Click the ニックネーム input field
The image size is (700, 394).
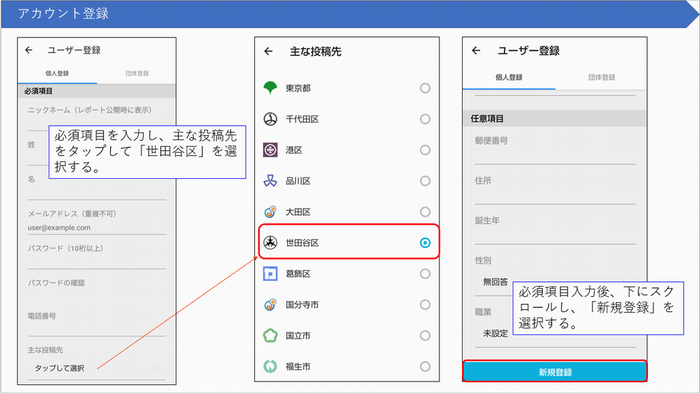[x=97, y=117]
